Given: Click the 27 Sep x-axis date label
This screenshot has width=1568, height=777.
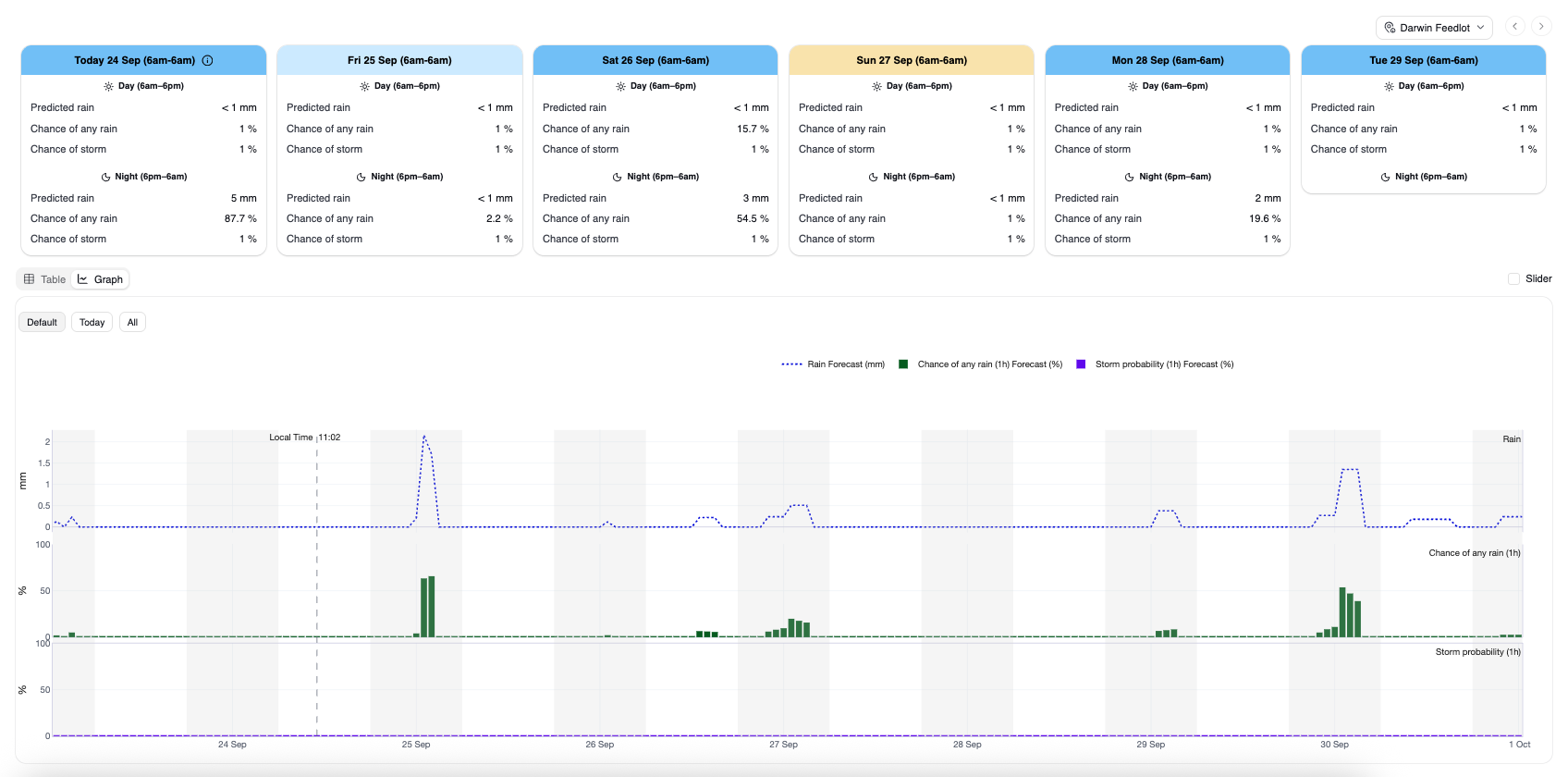Looking at the screenshot, I should pyautogui.click(x=783, y=745).
